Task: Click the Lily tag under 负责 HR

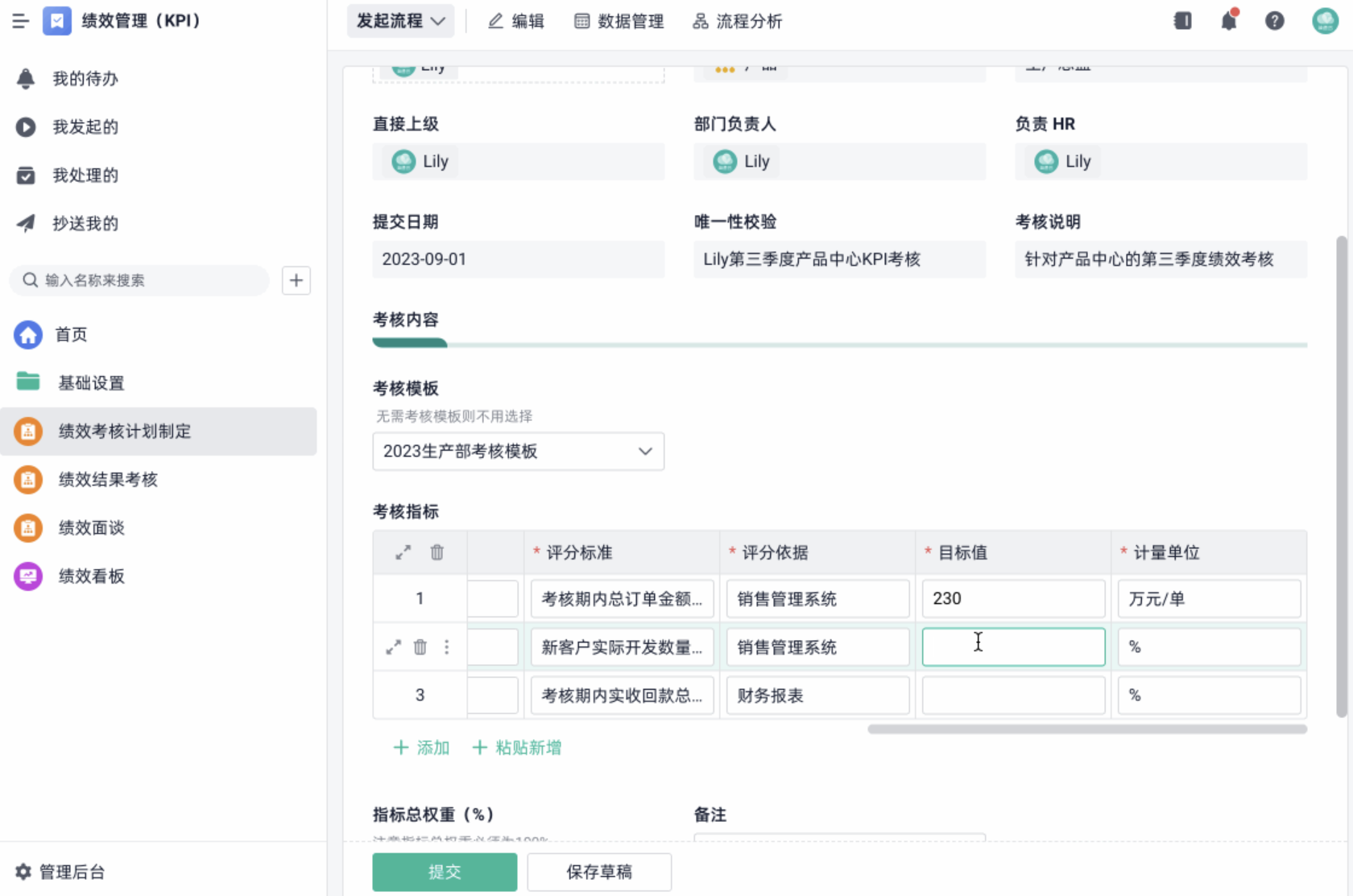Action: click(1063, 161)
